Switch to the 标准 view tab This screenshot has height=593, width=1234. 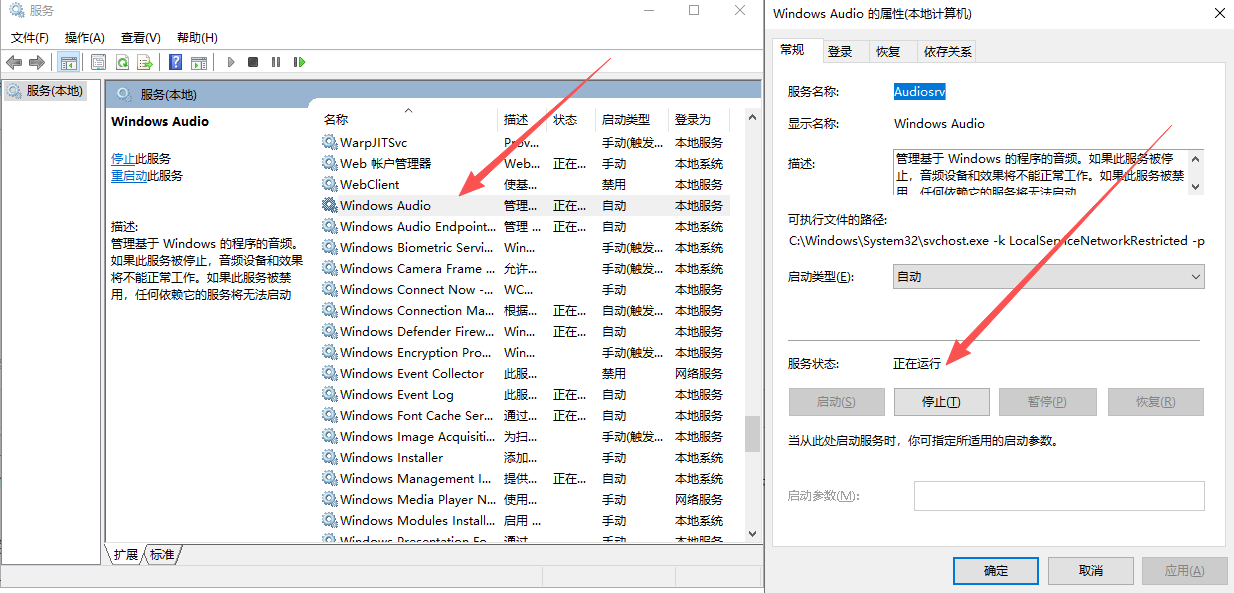tap(162, 554)
